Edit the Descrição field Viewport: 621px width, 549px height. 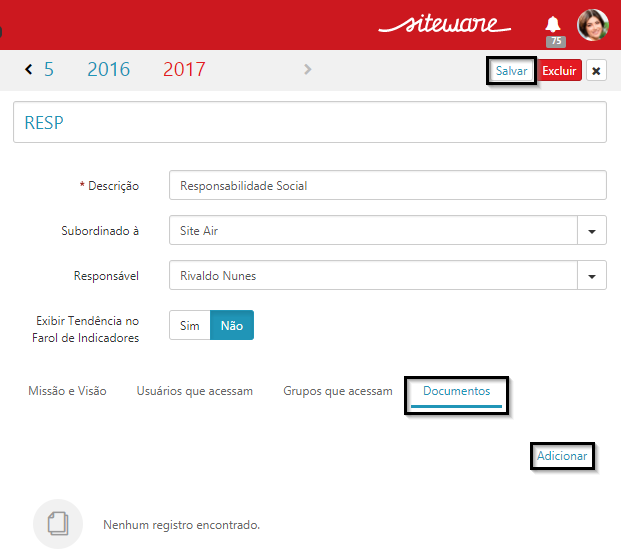(x=388, y=185)
